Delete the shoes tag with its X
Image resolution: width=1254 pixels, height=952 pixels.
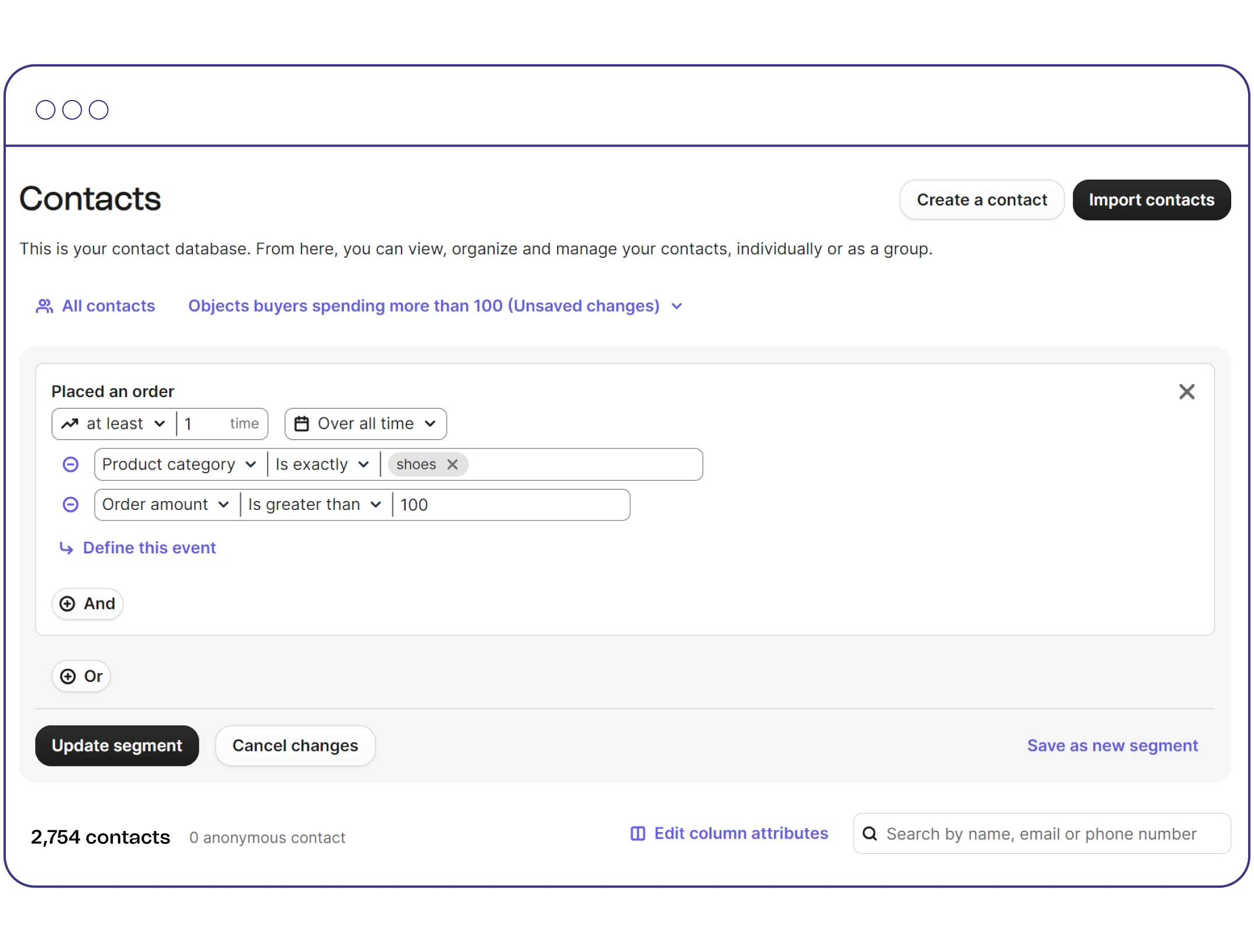pos(452,464)
